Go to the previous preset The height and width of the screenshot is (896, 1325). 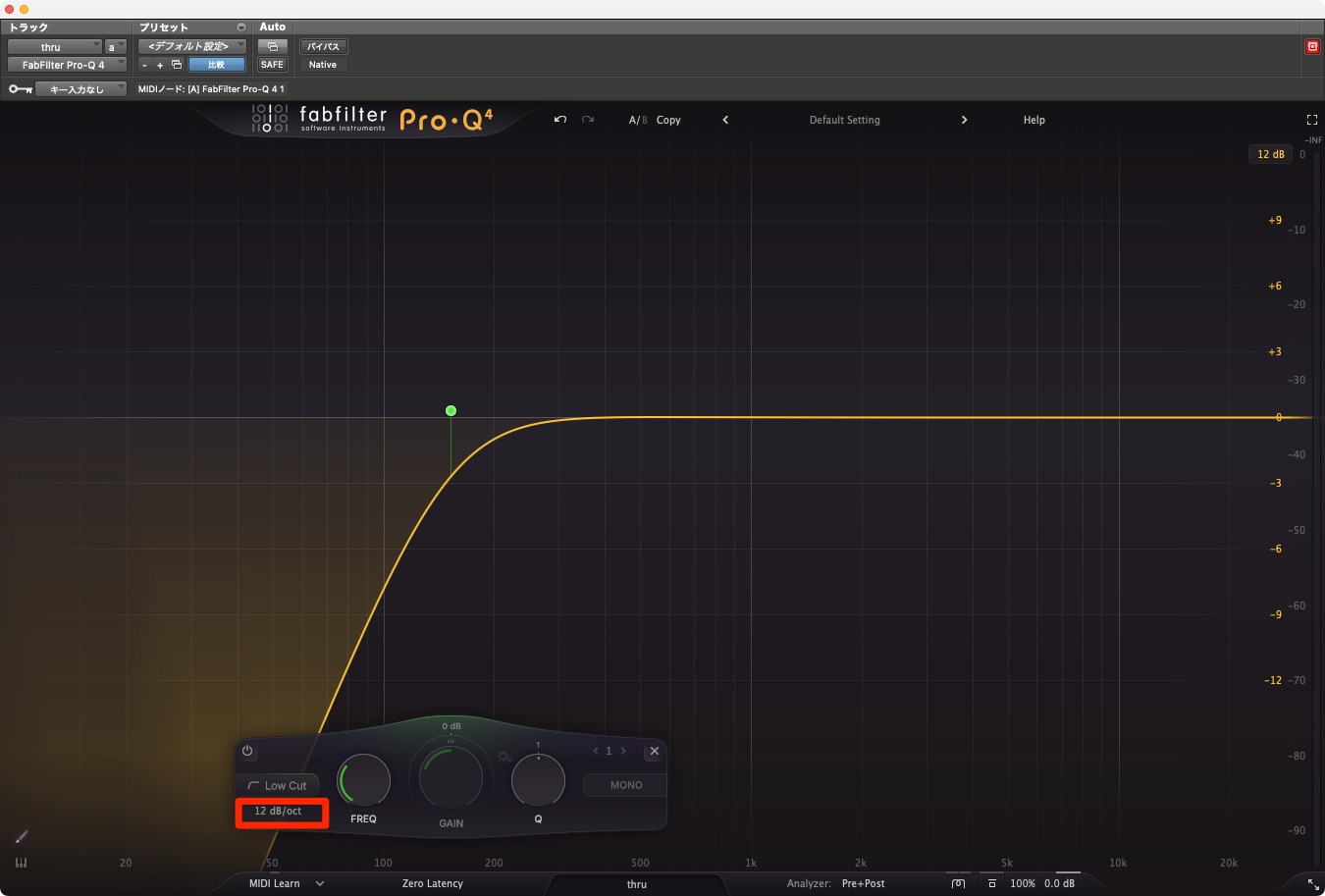point(725,120)
